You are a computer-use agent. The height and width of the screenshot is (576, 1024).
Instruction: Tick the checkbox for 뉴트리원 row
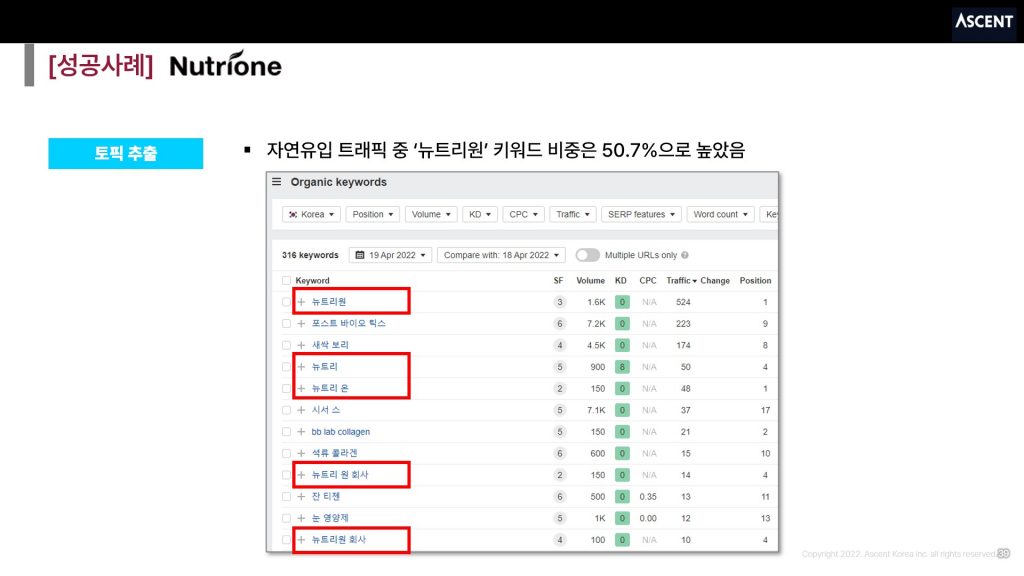(286, 302)
